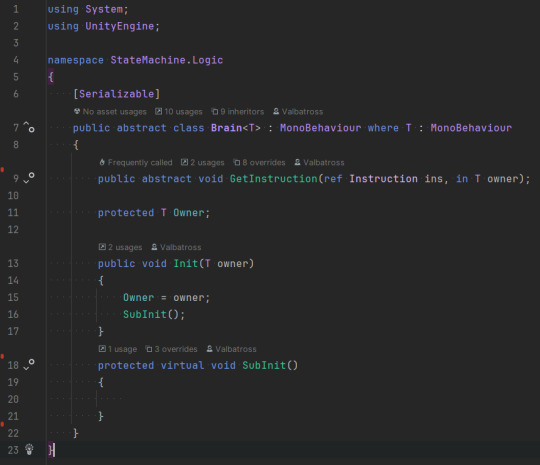540x465 pixels.
Task: Click the opening brace on line 5
Action: point(51,77)
